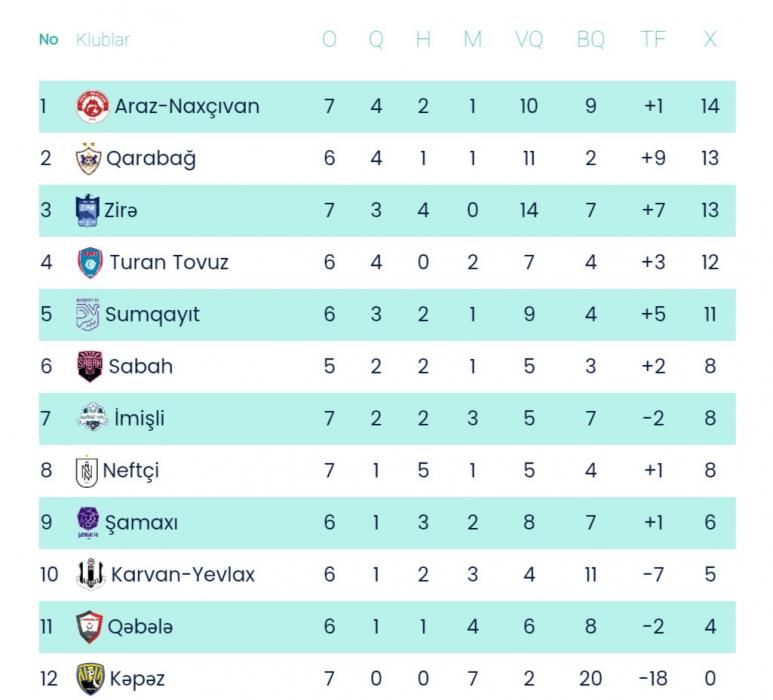Click the Neftçi club badge
The height and width of the screenshot is (700, 773).
point(88,470)
